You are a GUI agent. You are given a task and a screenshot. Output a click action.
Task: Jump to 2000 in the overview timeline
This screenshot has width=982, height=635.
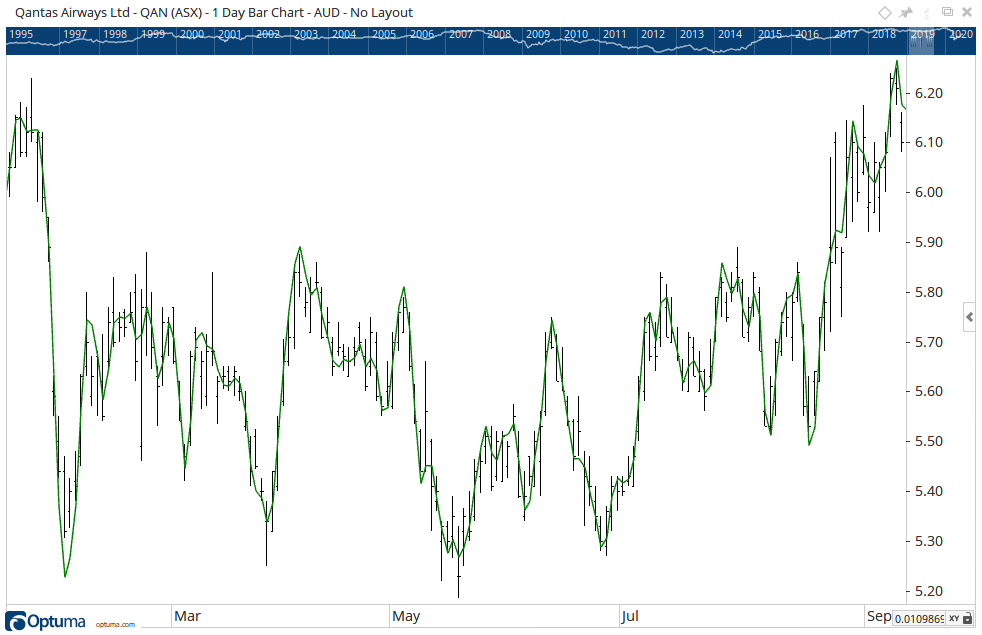coord(192,34)
